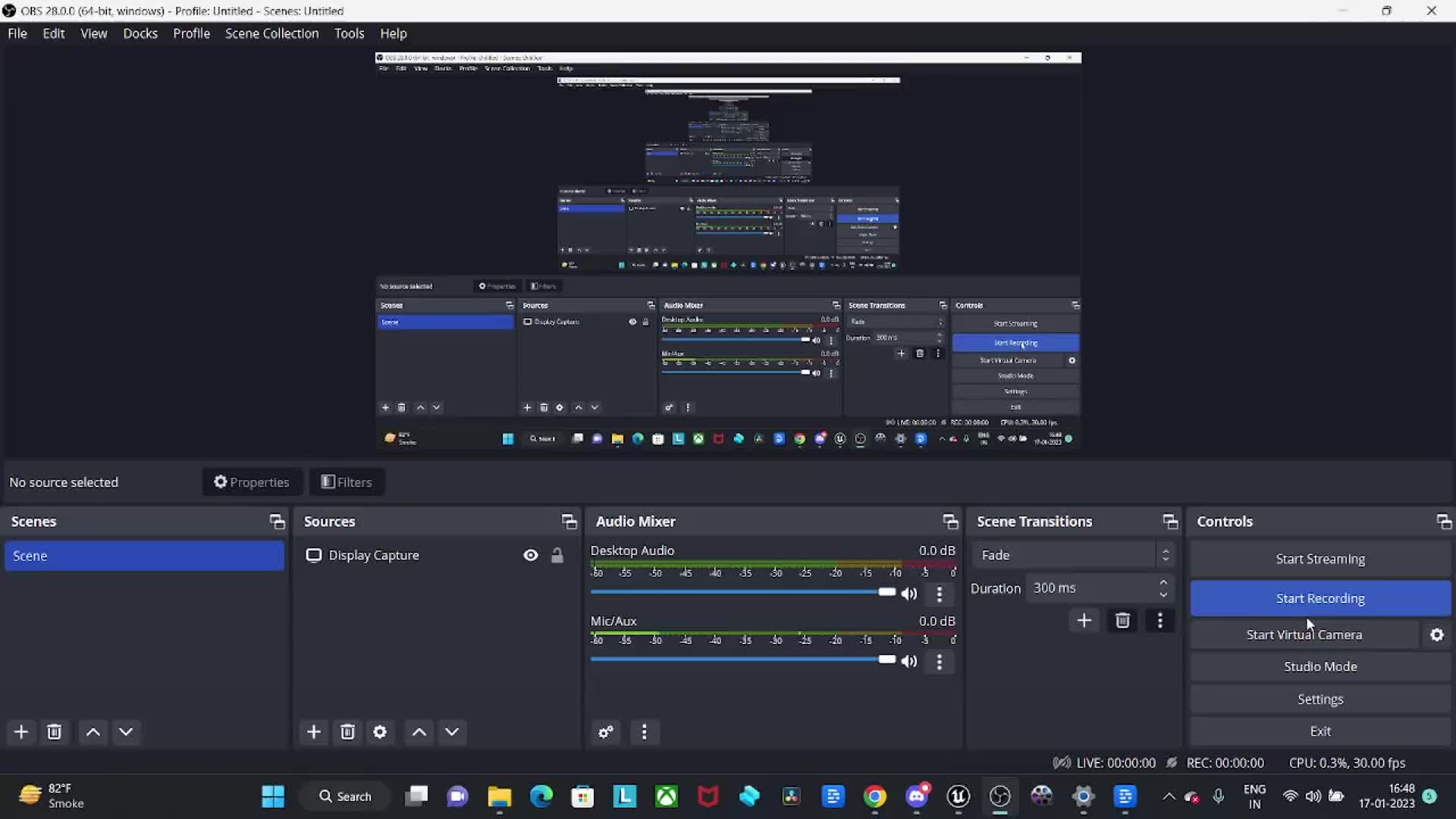Toggle Display Capture visibility eye

pos(531,556)
